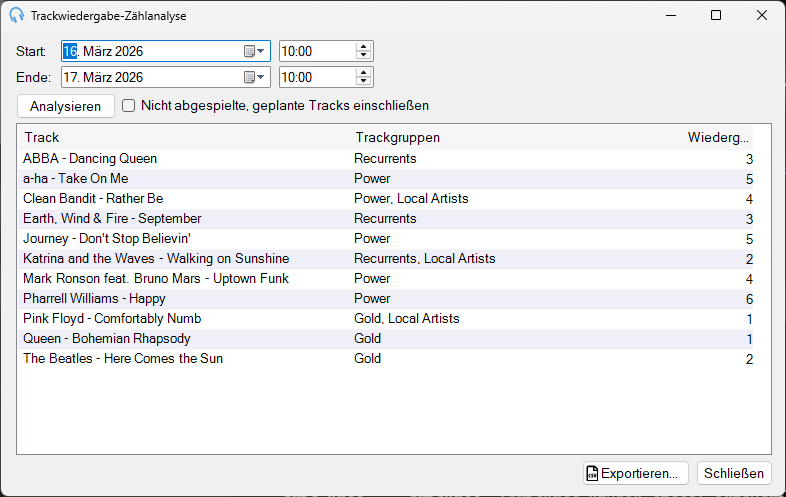786x497 pixels.
Task: Click the Analysieren button
Action: (x=66, y=106)
